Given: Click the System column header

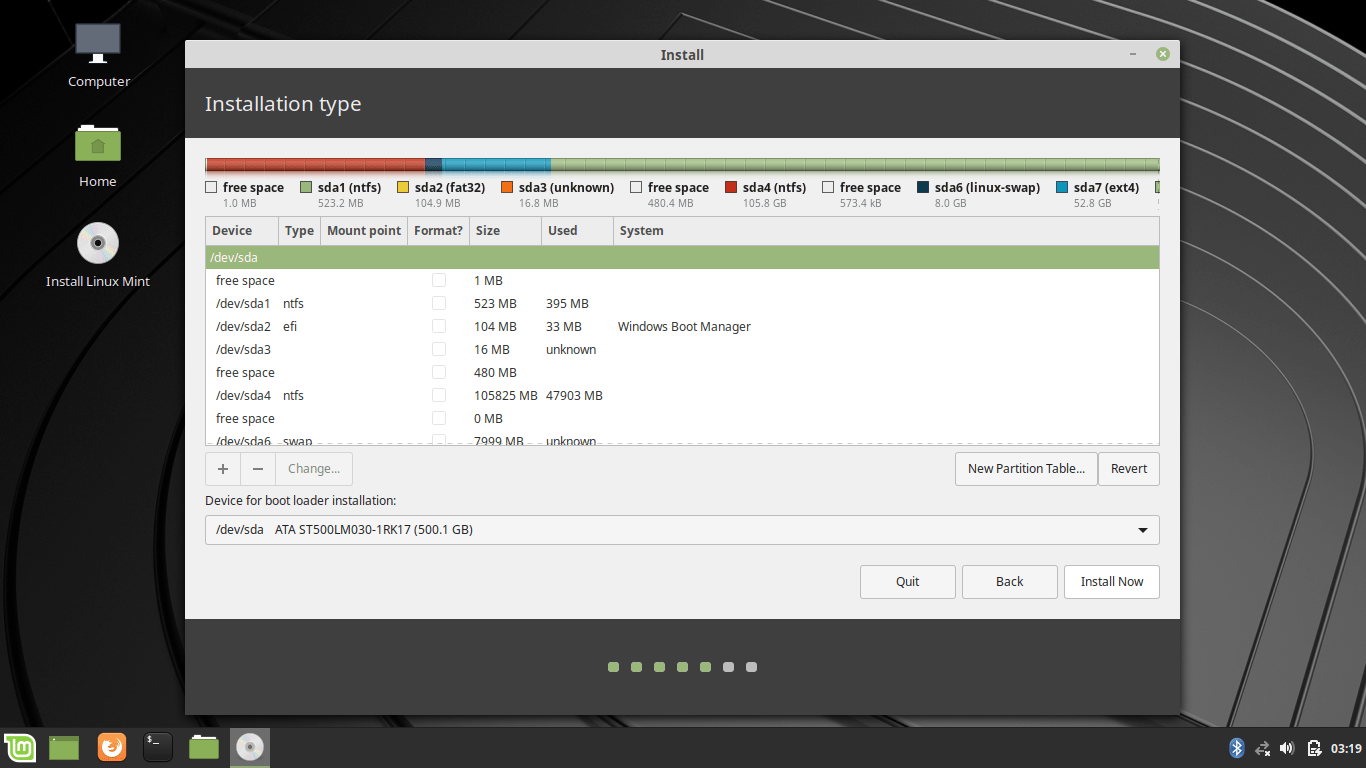Looking at the screenshot, I should pos(886,231).
